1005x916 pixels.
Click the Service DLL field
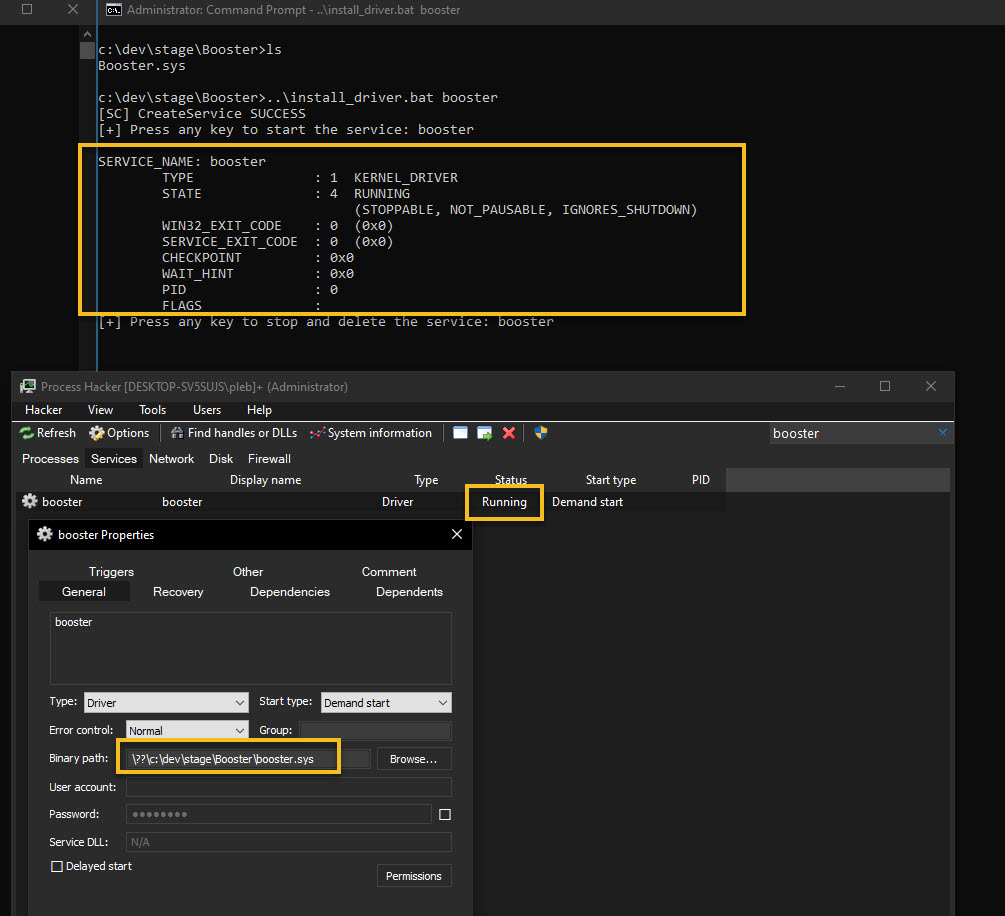pos(288,842)
